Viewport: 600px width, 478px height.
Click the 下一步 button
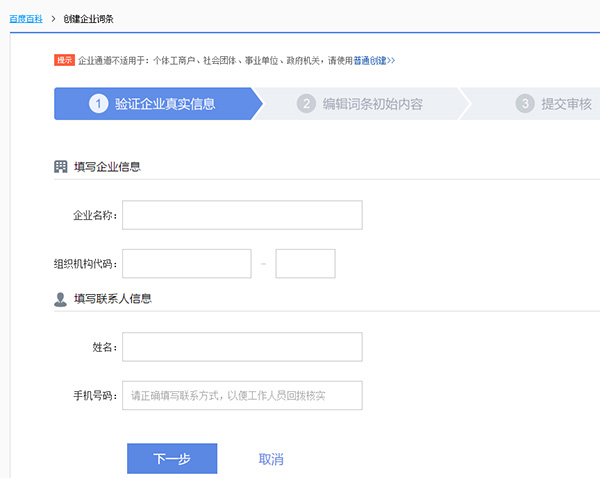click(x=172, y=458)
